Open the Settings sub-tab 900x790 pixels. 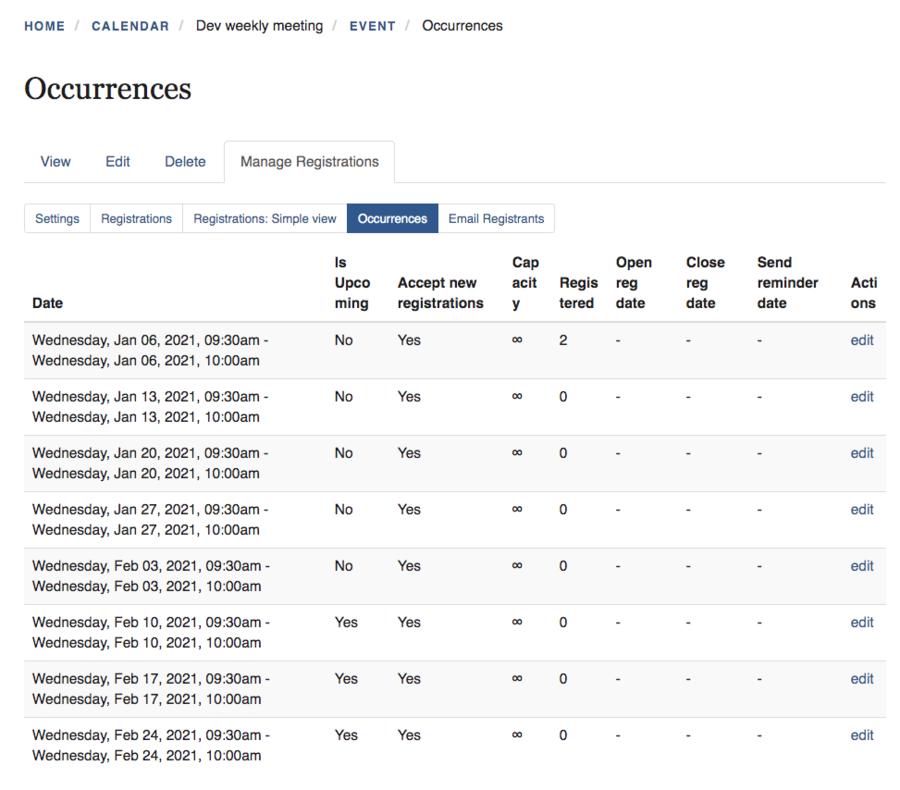point(57,219)
